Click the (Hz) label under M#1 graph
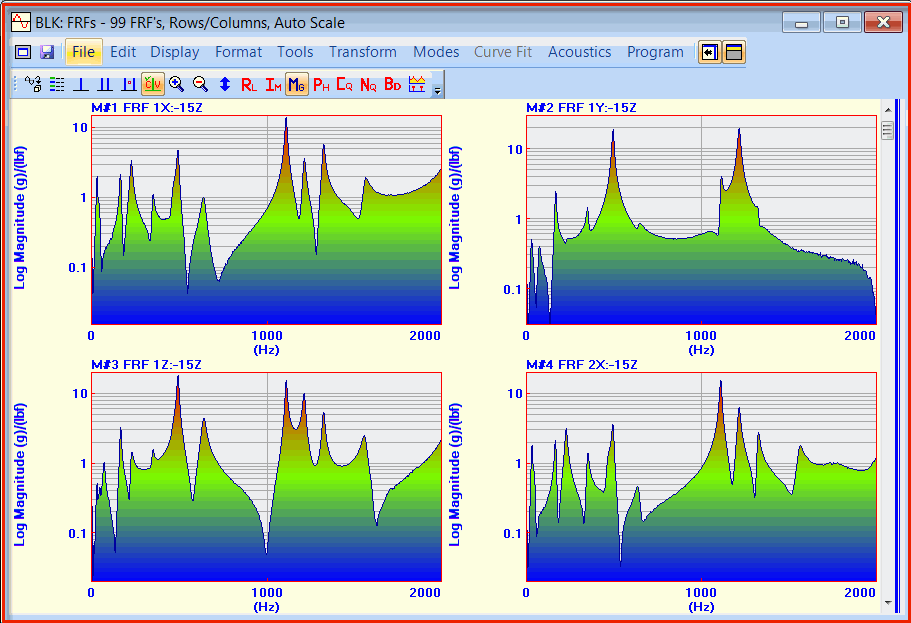 point(267,350)
